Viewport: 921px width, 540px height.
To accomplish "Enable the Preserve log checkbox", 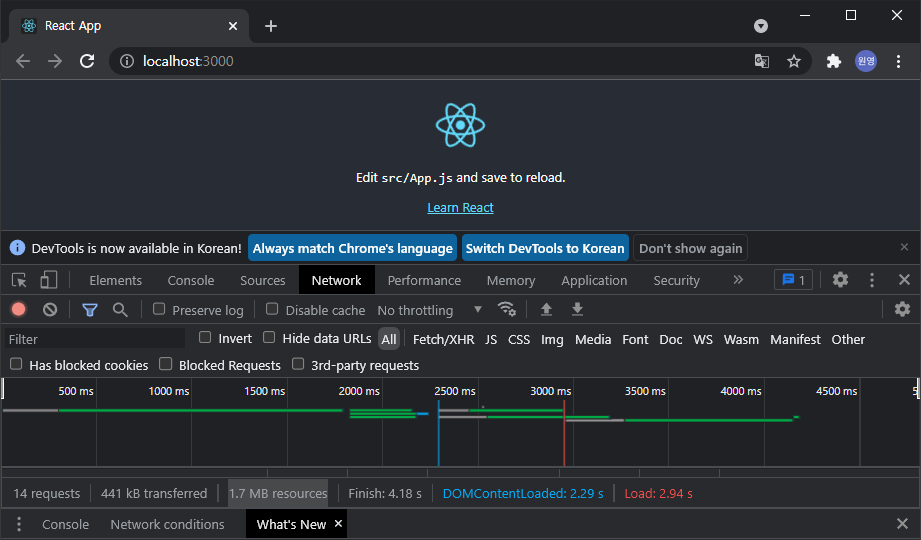I will pos(159,308).
